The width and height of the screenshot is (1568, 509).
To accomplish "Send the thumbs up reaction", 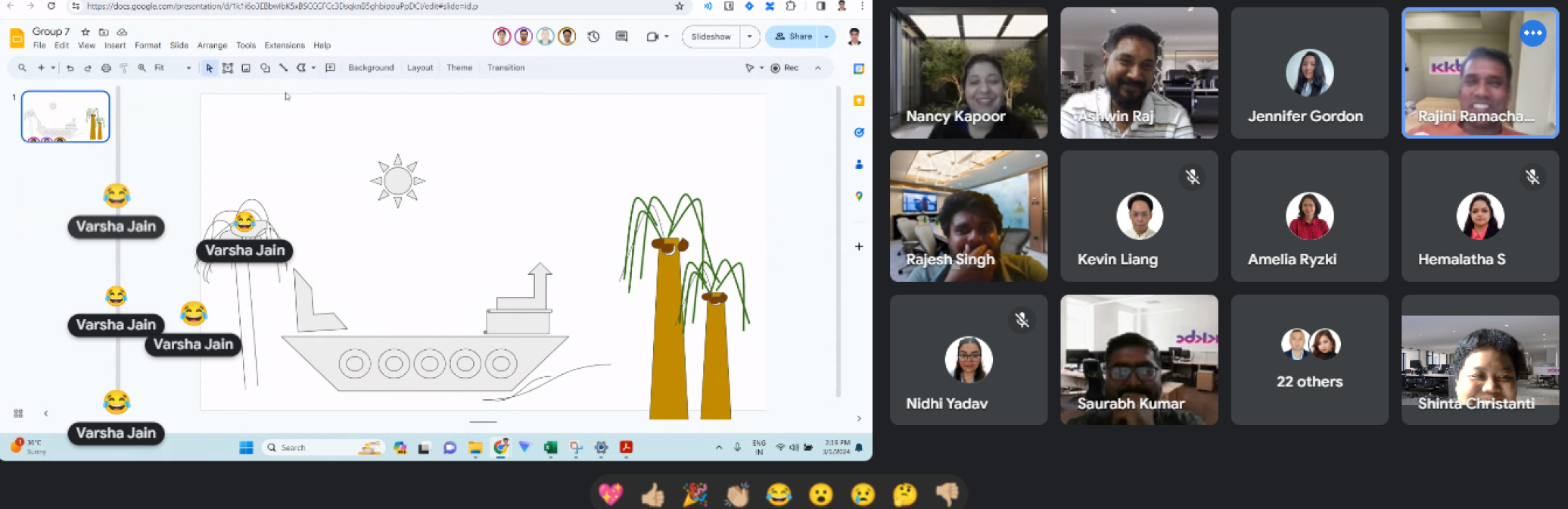I will coord(652,495).
